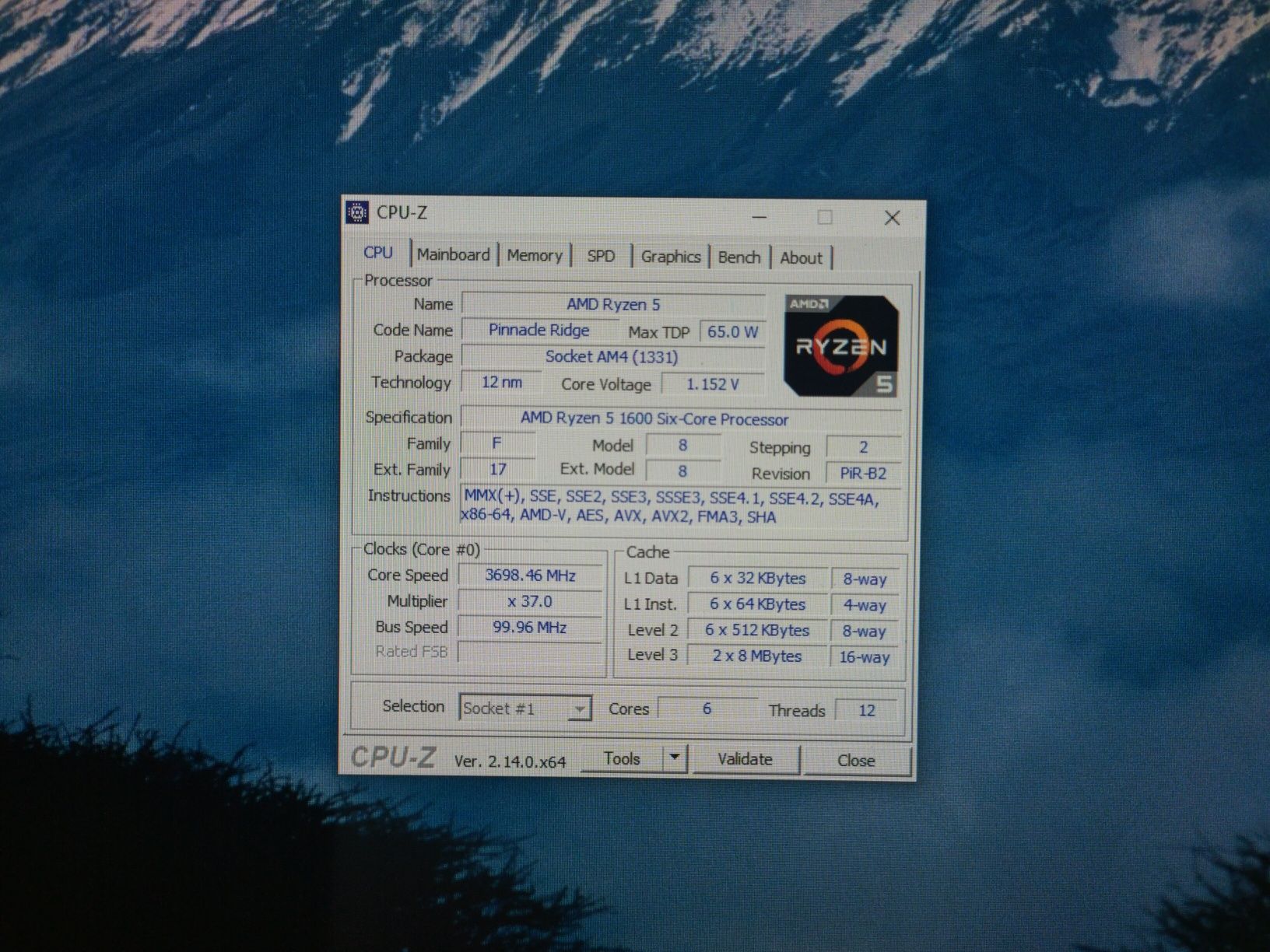This screenshot has height=952, width=1270.
Task: Minimize the CPU-Z window
Action: (x=760, y=217)
